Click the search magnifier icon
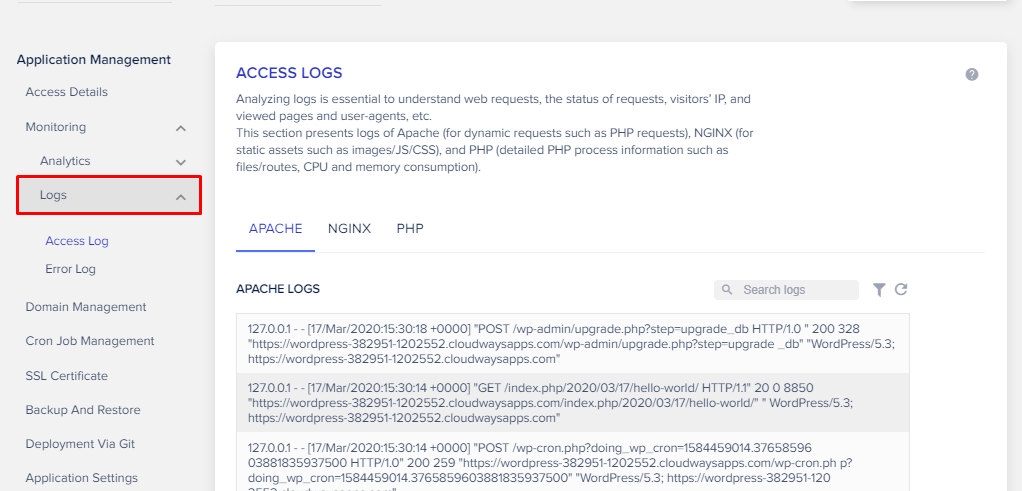The height and width of the screenshot is (491, 1022). coord(728,290)
